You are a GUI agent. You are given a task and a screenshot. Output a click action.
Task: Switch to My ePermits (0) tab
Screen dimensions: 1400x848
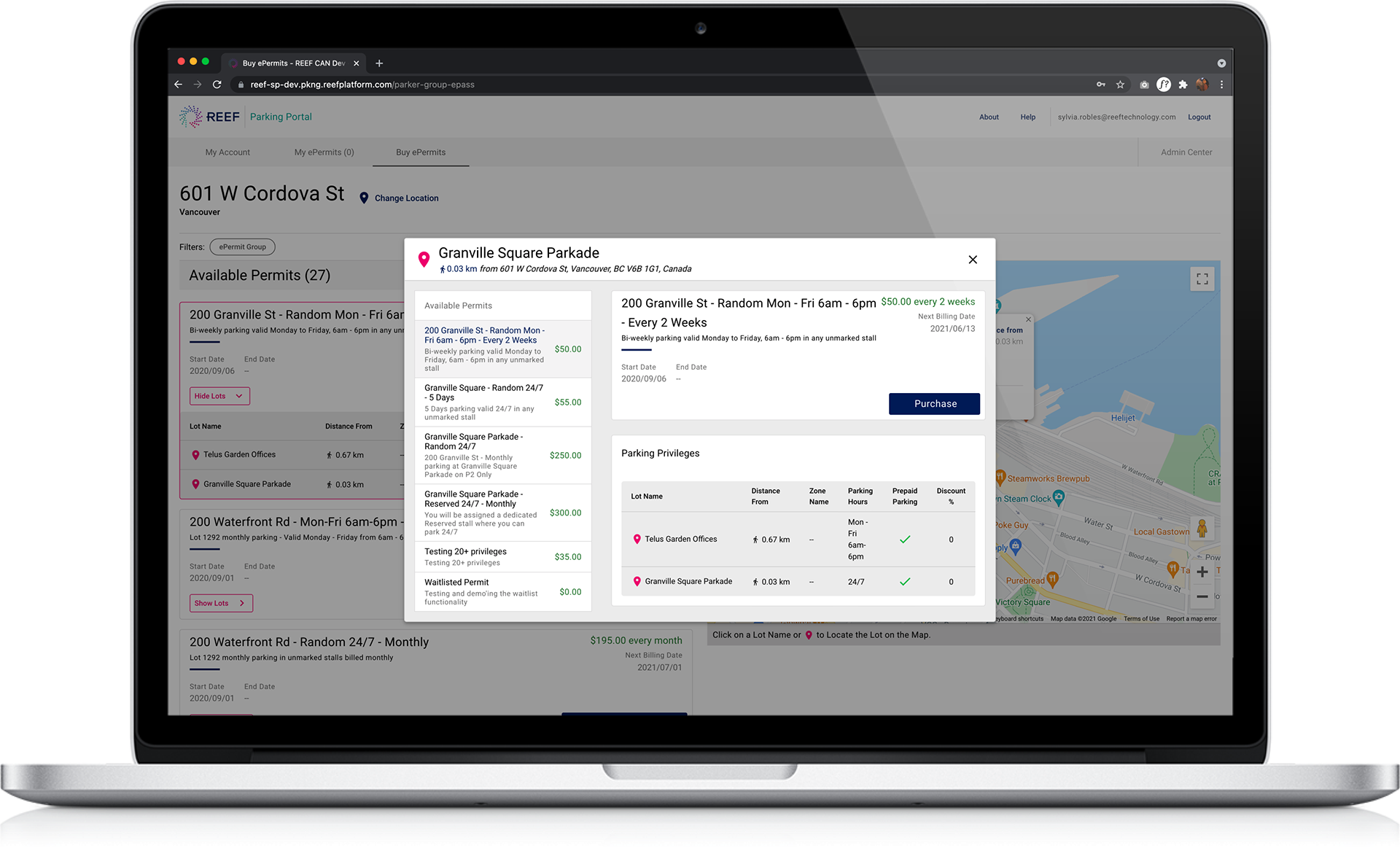[324, 152]
